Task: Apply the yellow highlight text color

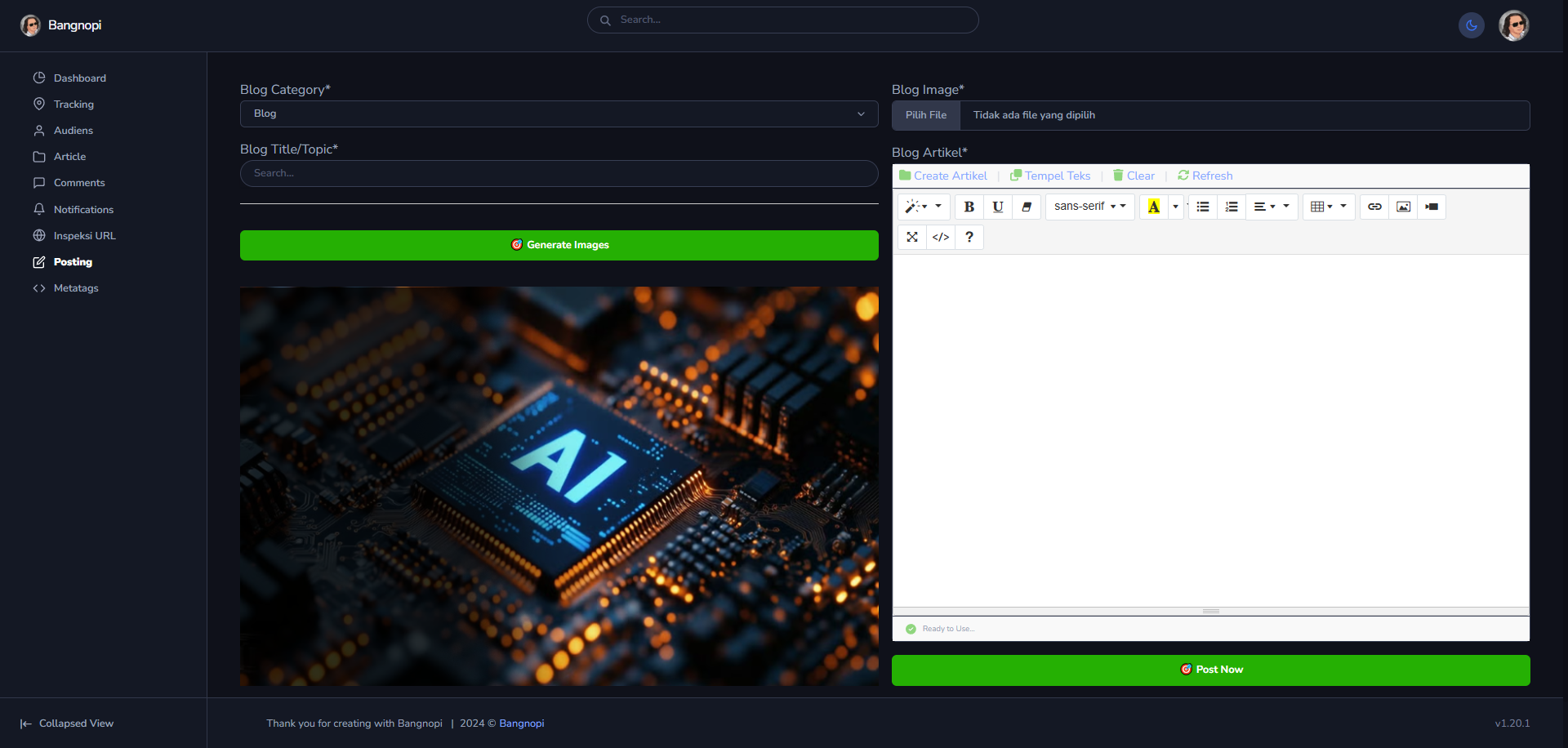Action: [1153, 207]
